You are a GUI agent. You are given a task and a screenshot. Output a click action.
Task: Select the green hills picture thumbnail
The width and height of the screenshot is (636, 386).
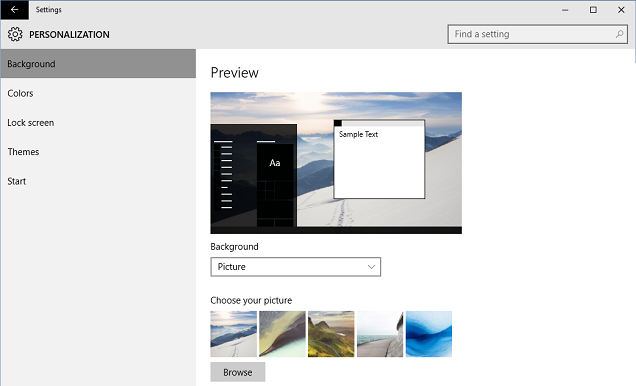[x=331, y=334]
